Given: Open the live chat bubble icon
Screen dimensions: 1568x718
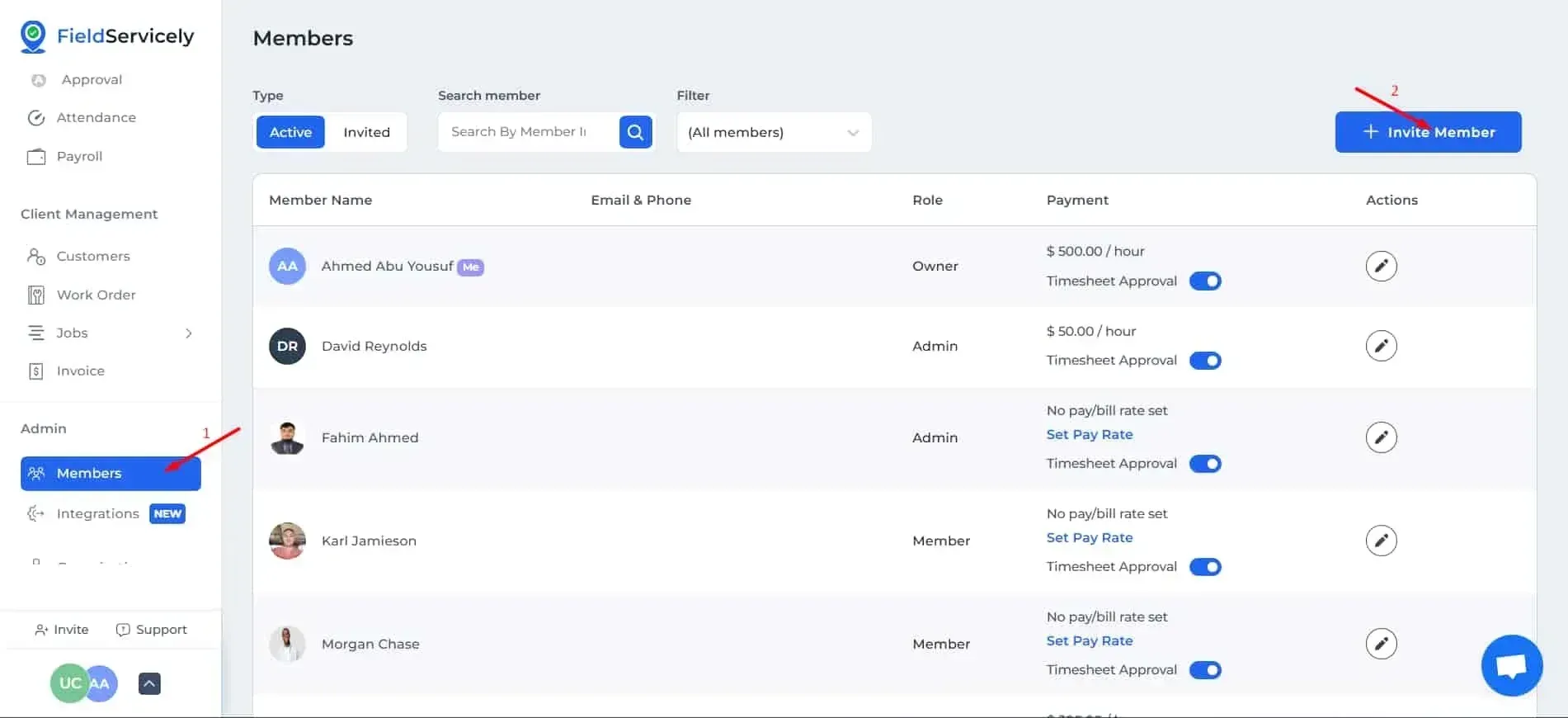Looking at the screenshot, I should coord(1511,665).
